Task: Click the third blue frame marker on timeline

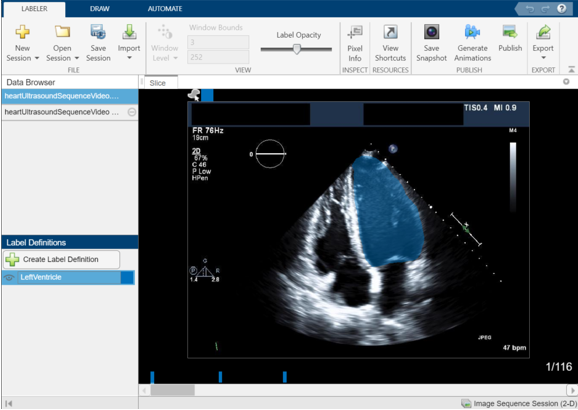Action: (285, 377)
